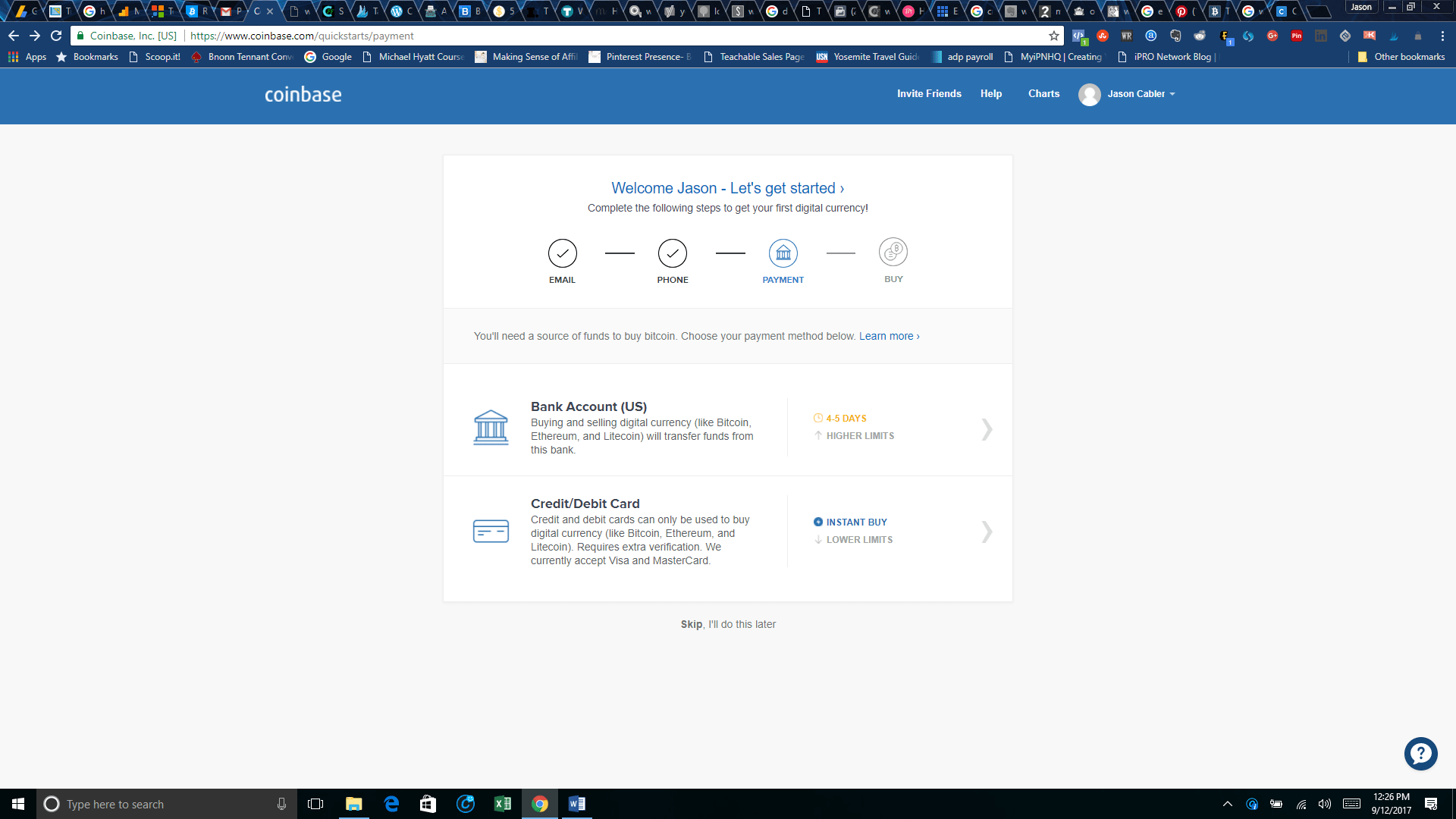Viewport: 1456px width, 819px height.
Task: Select Credit/Debit Card heading
Action: click(x=585, y=504)
